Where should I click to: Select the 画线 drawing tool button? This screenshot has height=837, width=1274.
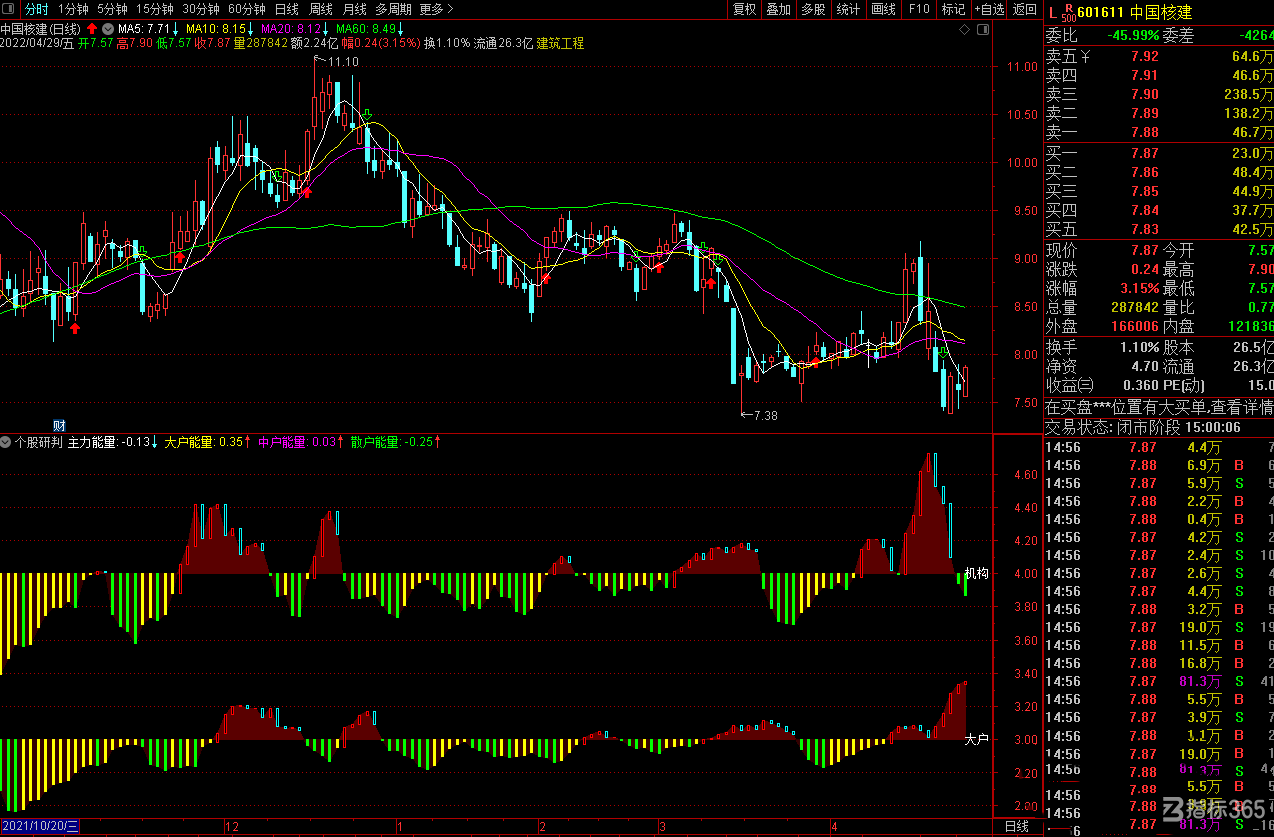point(884,9)
